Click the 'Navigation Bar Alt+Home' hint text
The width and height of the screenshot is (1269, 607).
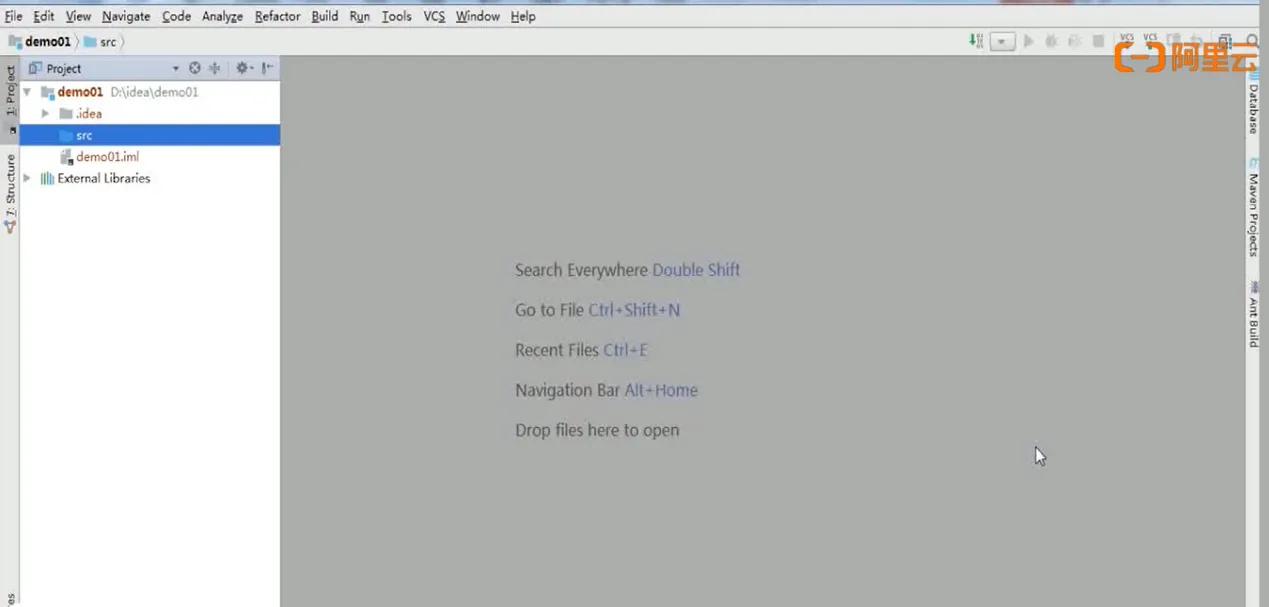(606, 390)
